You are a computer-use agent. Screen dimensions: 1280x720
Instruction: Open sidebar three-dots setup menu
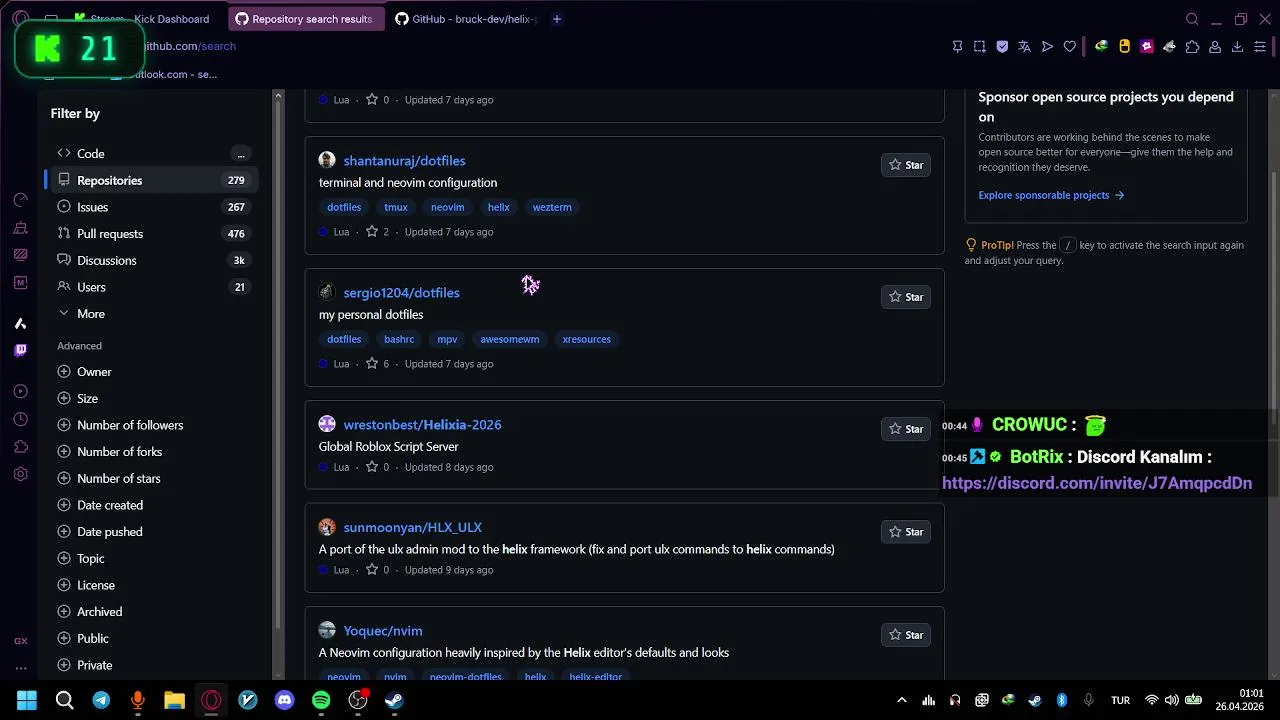click(20, 668)
